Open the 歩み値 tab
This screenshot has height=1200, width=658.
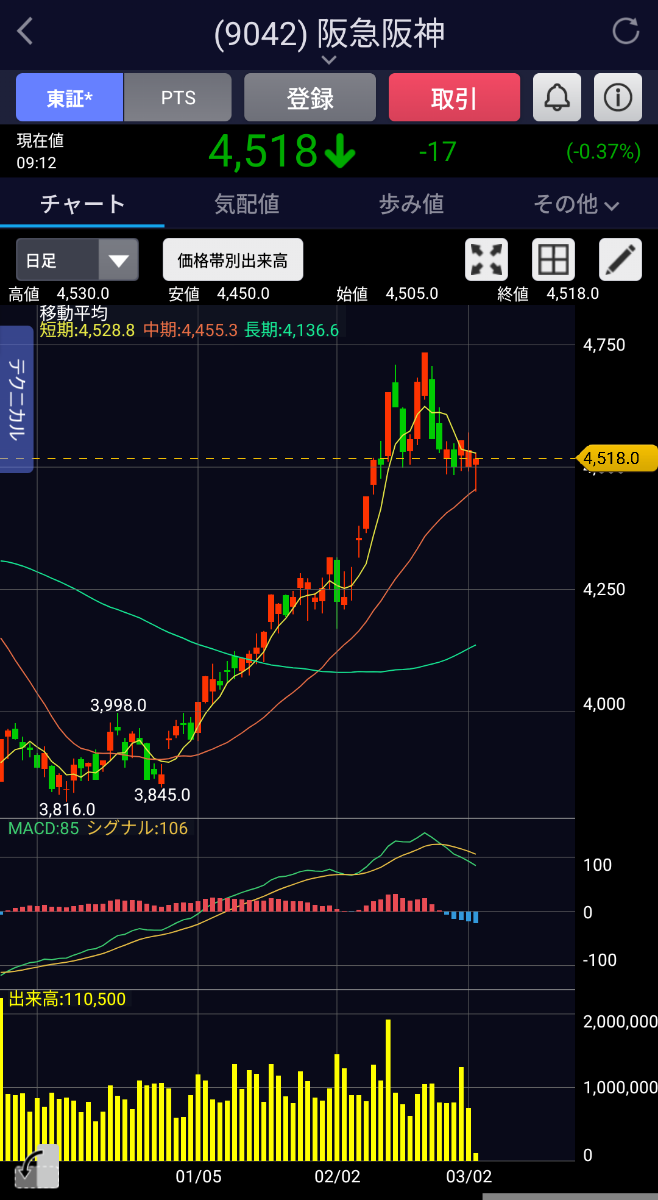(x=411, y=204)
